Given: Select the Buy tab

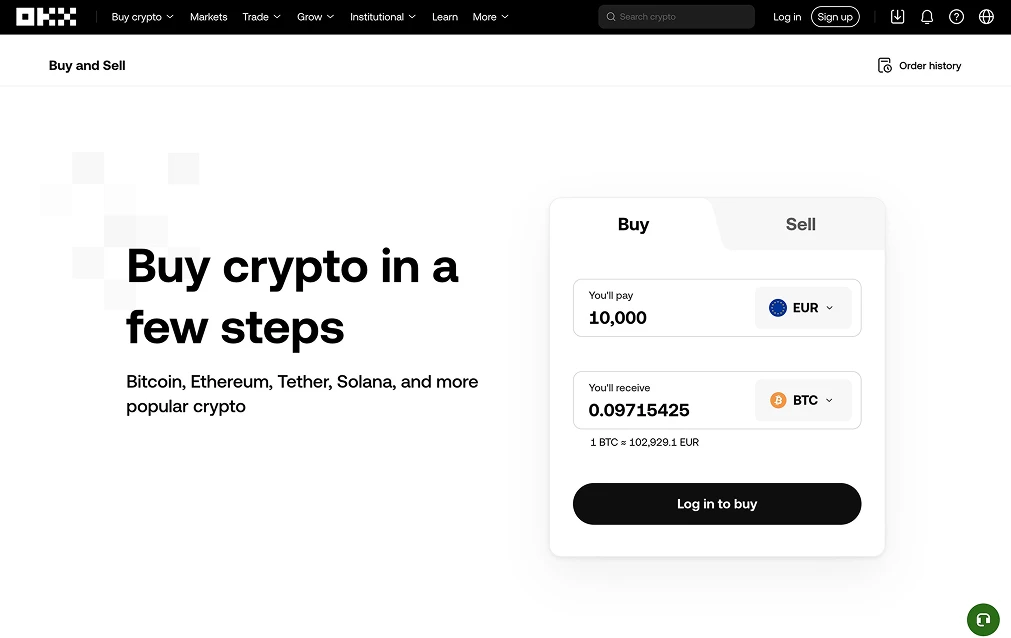Looking at the screenshot, I should coord(633,225).
